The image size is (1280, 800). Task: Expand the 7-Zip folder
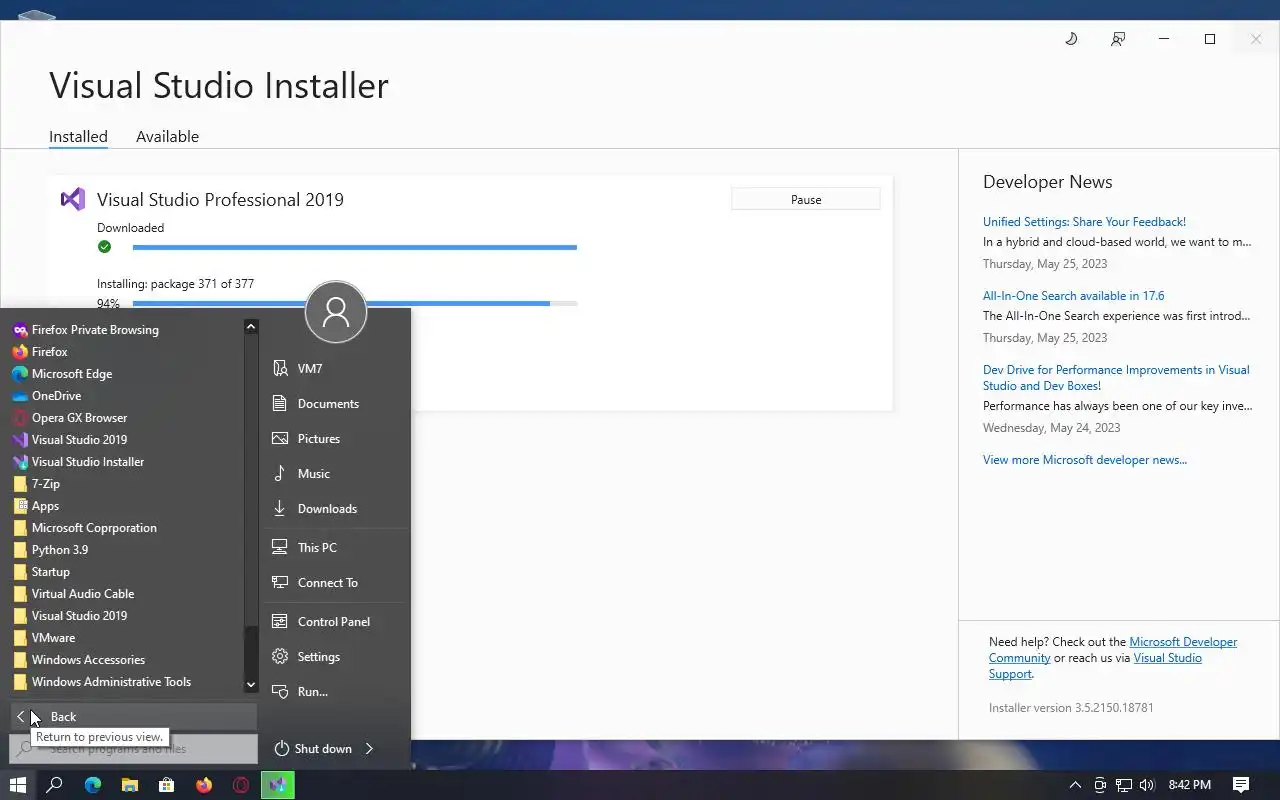pyautogui.click(x=126, y=484)
